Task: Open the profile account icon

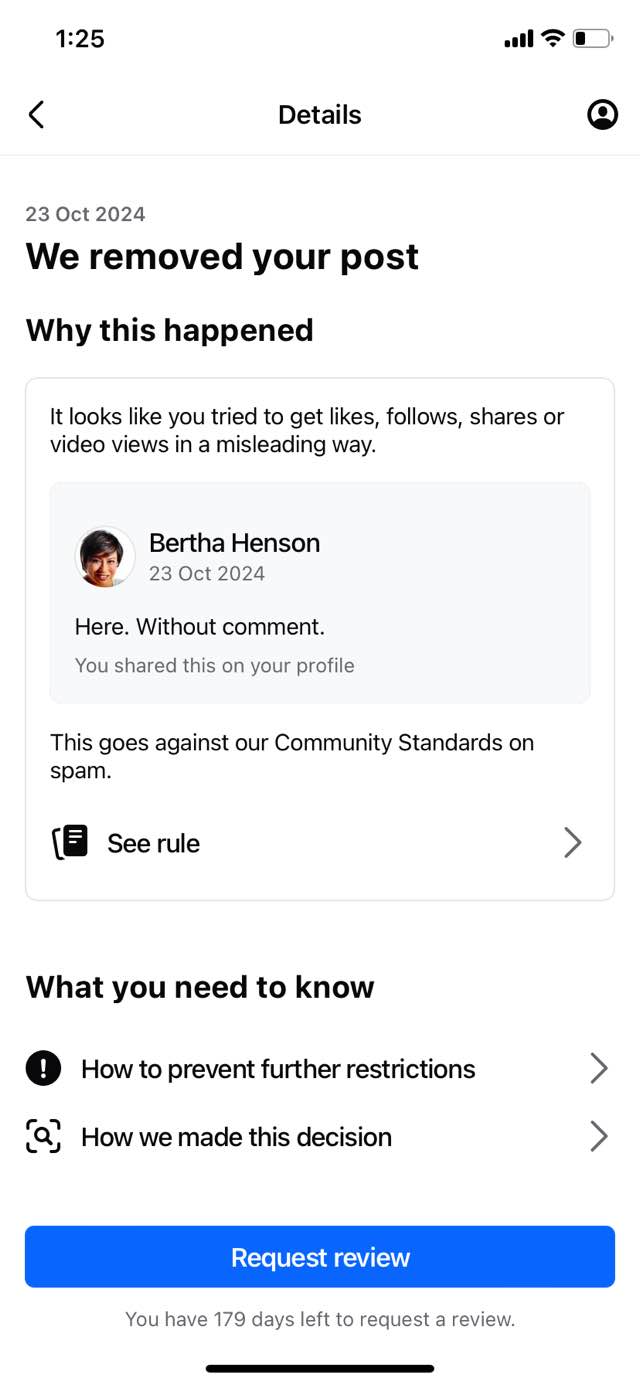Action: pyautogui.click(x=602, y=115)
